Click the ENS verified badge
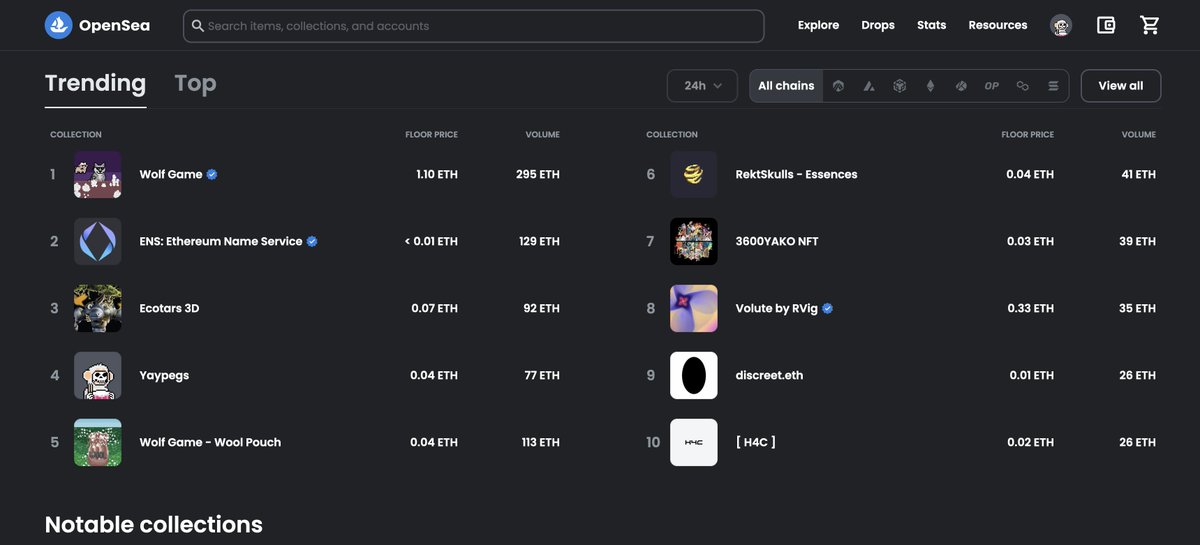 tap(312, 241)
